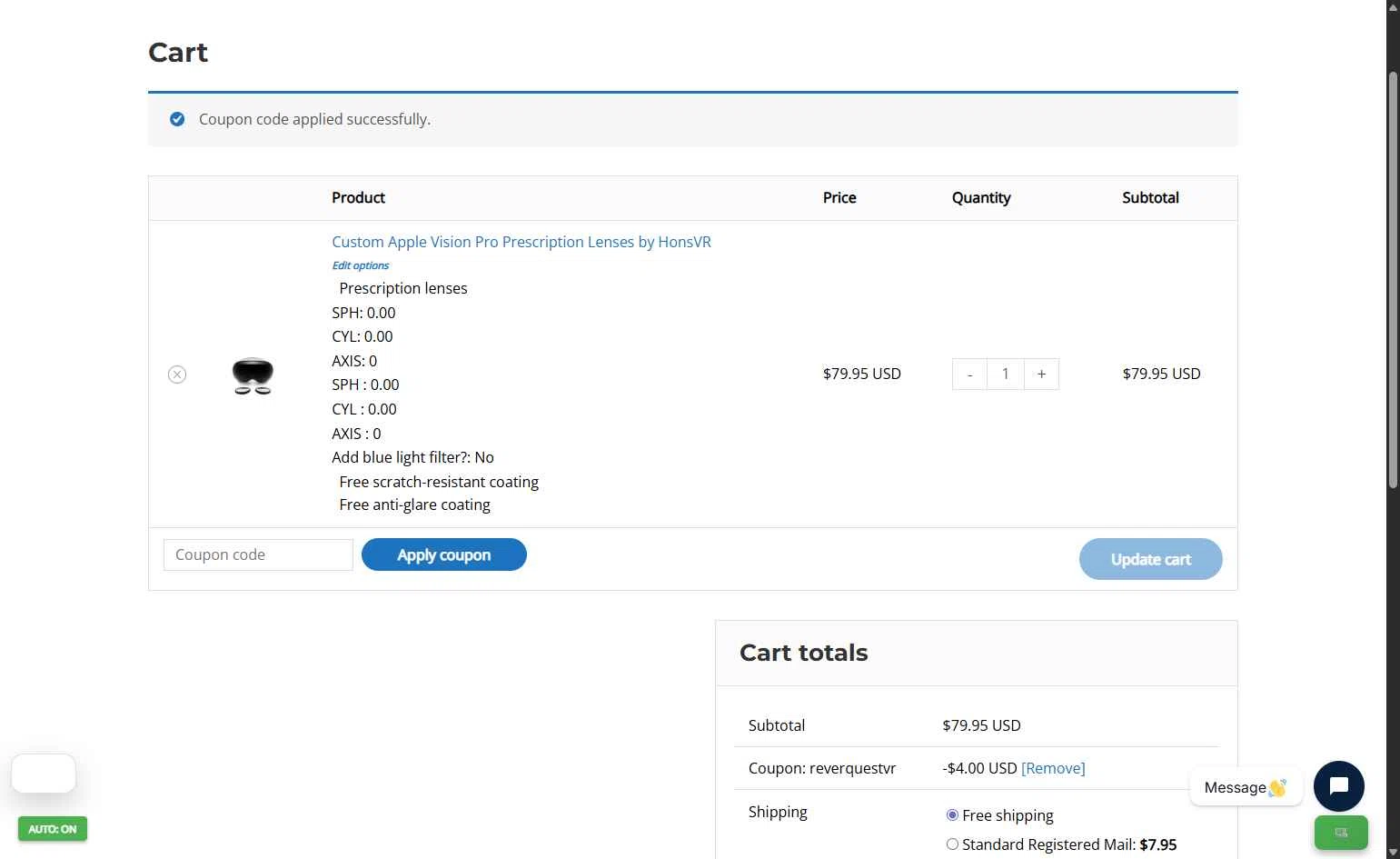The image size is (1400, 859).
Task: Click the 'Prescription lenses' option text
Action: tap(403, 288)
